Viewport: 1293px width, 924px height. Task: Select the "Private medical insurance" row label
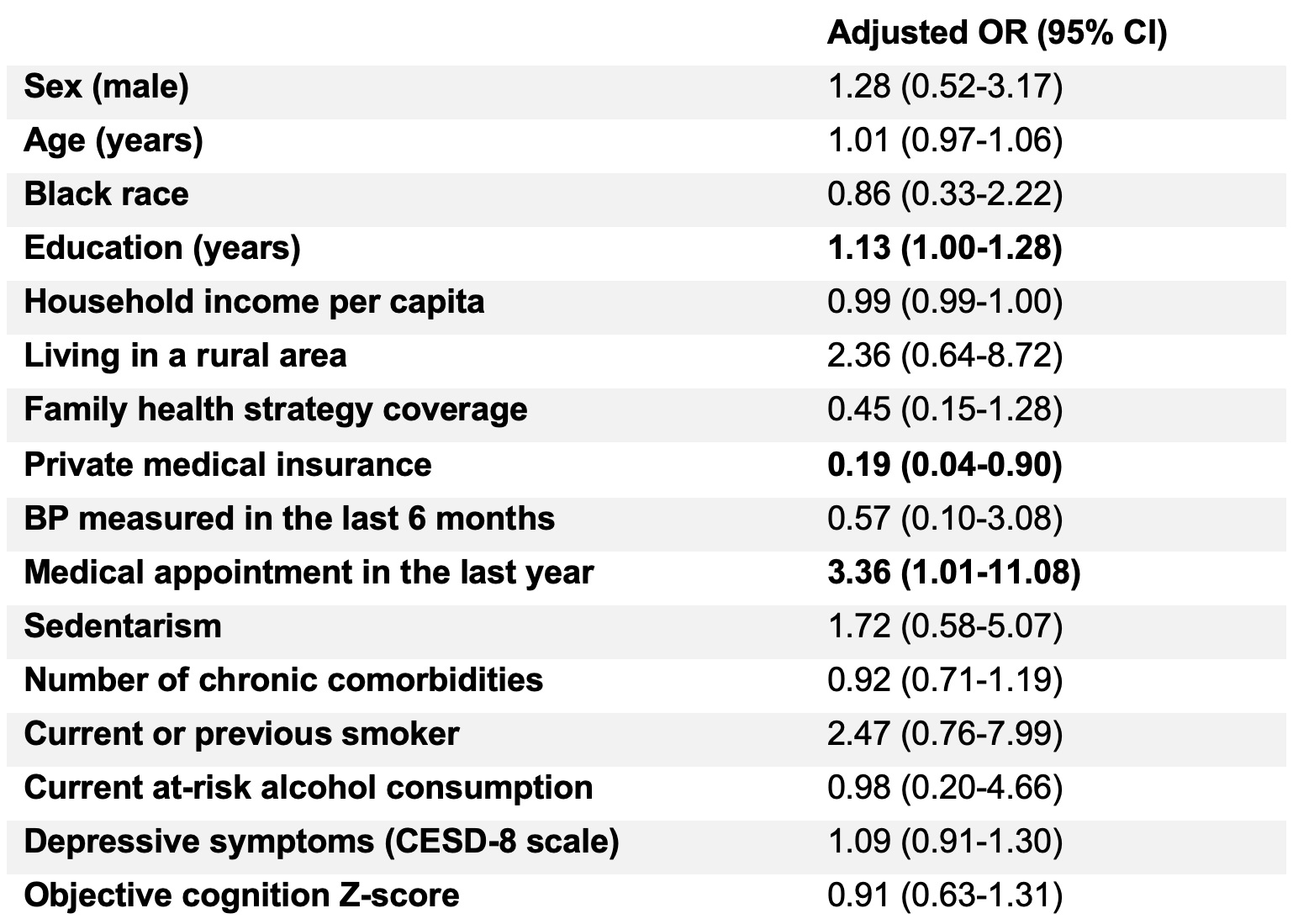pos(228,465)
